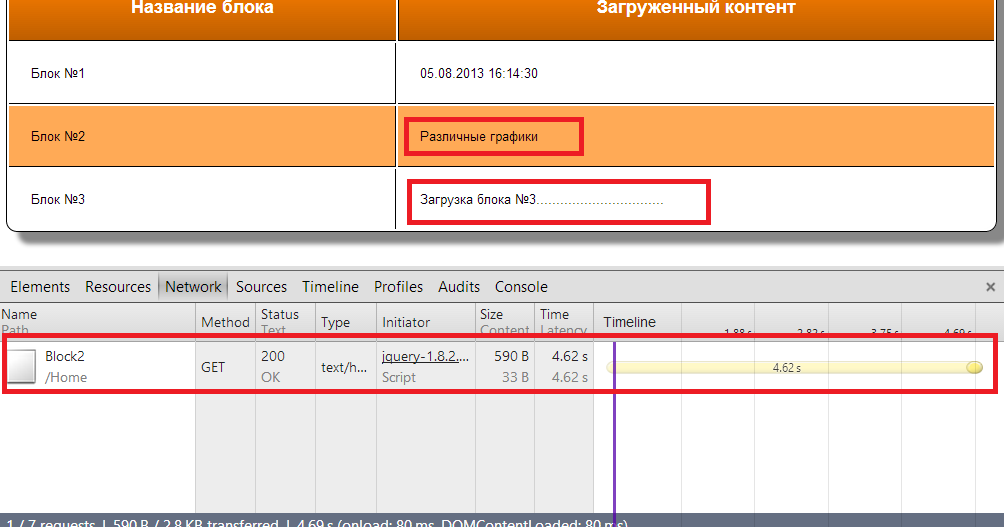This screenshot has height=527, width=1004.
Task: Sort by the Time column header
Action: pyautogui.click(x=563, y=321)
